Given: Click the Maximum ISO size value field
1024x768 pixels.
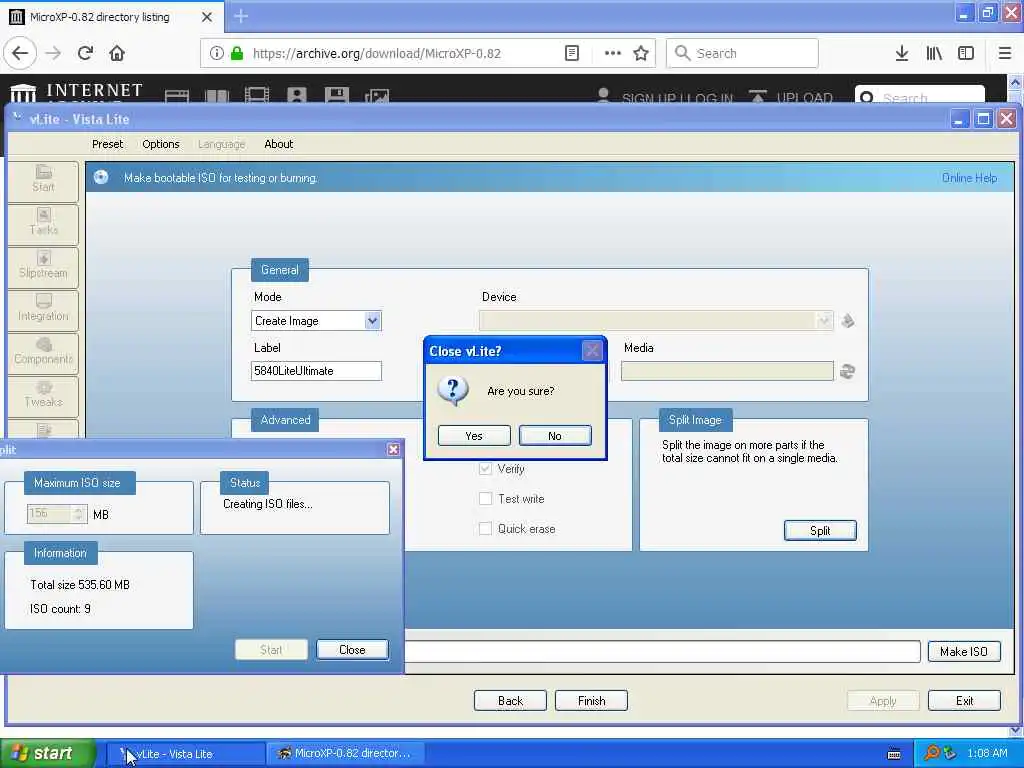Looking at the screenshot, I should 50,514.
